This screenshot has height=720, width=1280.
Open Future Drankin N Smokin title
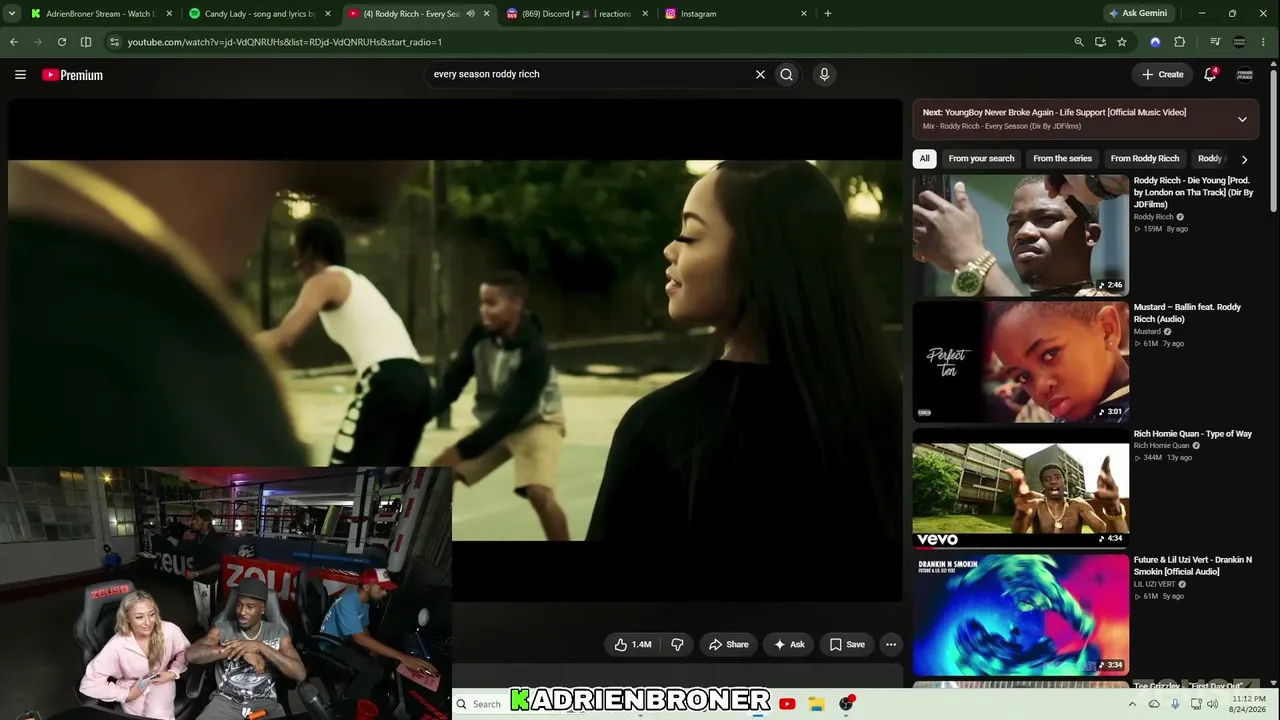click(x=1193, y=565)
